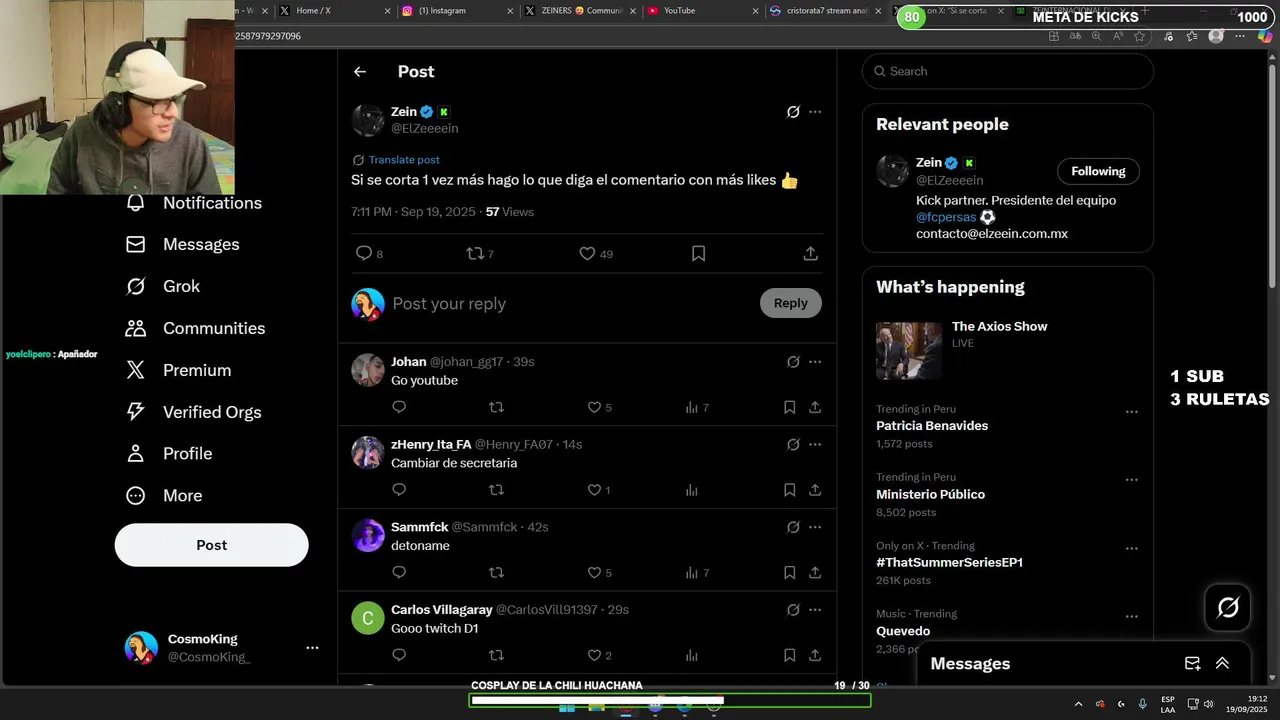
Task: Open options for Quevedo trend
Action: [1132, 617]
